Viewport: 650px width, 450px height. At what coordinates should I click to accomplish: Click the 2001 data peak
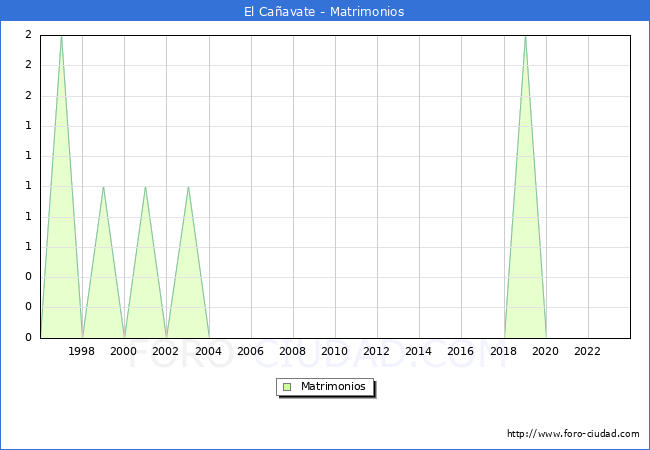click(x=146, y=187)
